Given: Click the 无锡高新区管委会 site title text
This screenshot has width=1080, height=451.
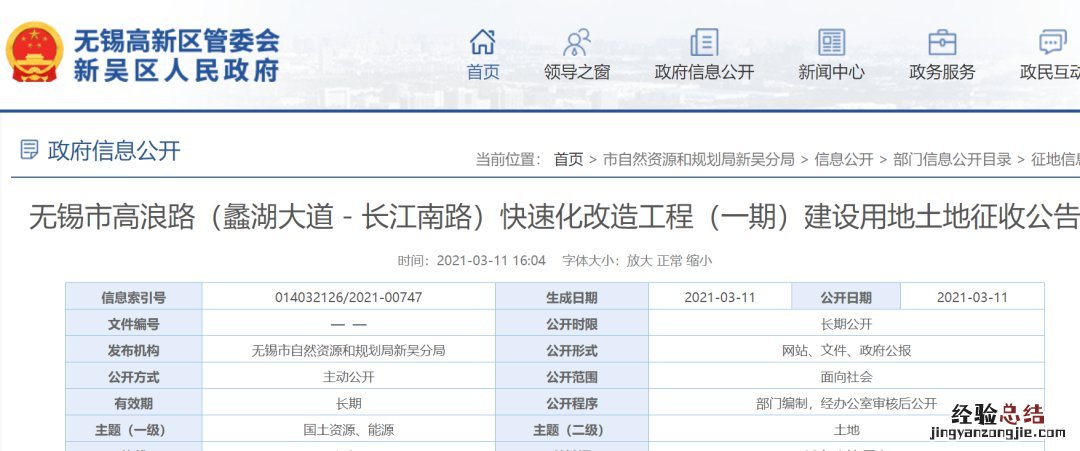Looking at the screenshot, I should (176, 41).
